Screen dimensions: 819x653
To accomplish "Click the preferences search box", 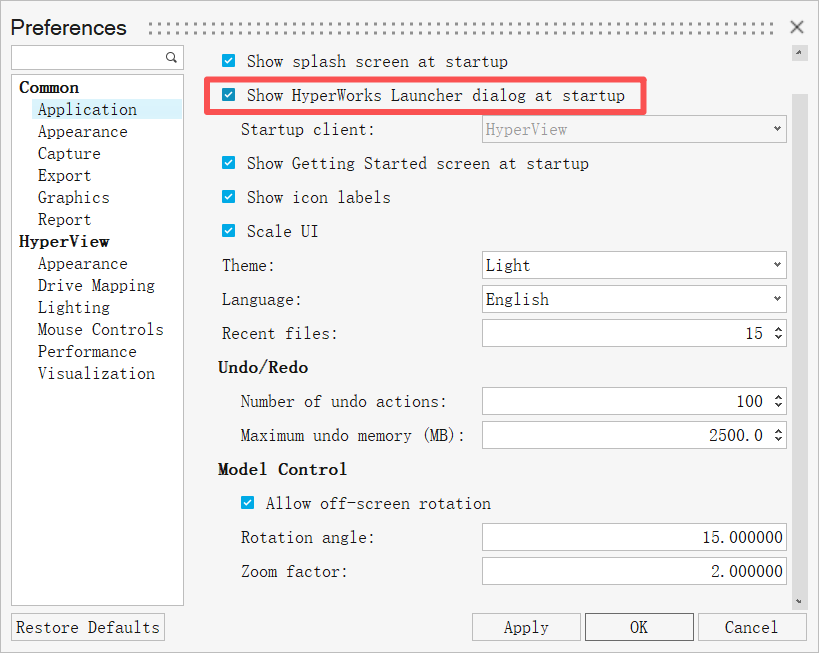I will 88,57.
